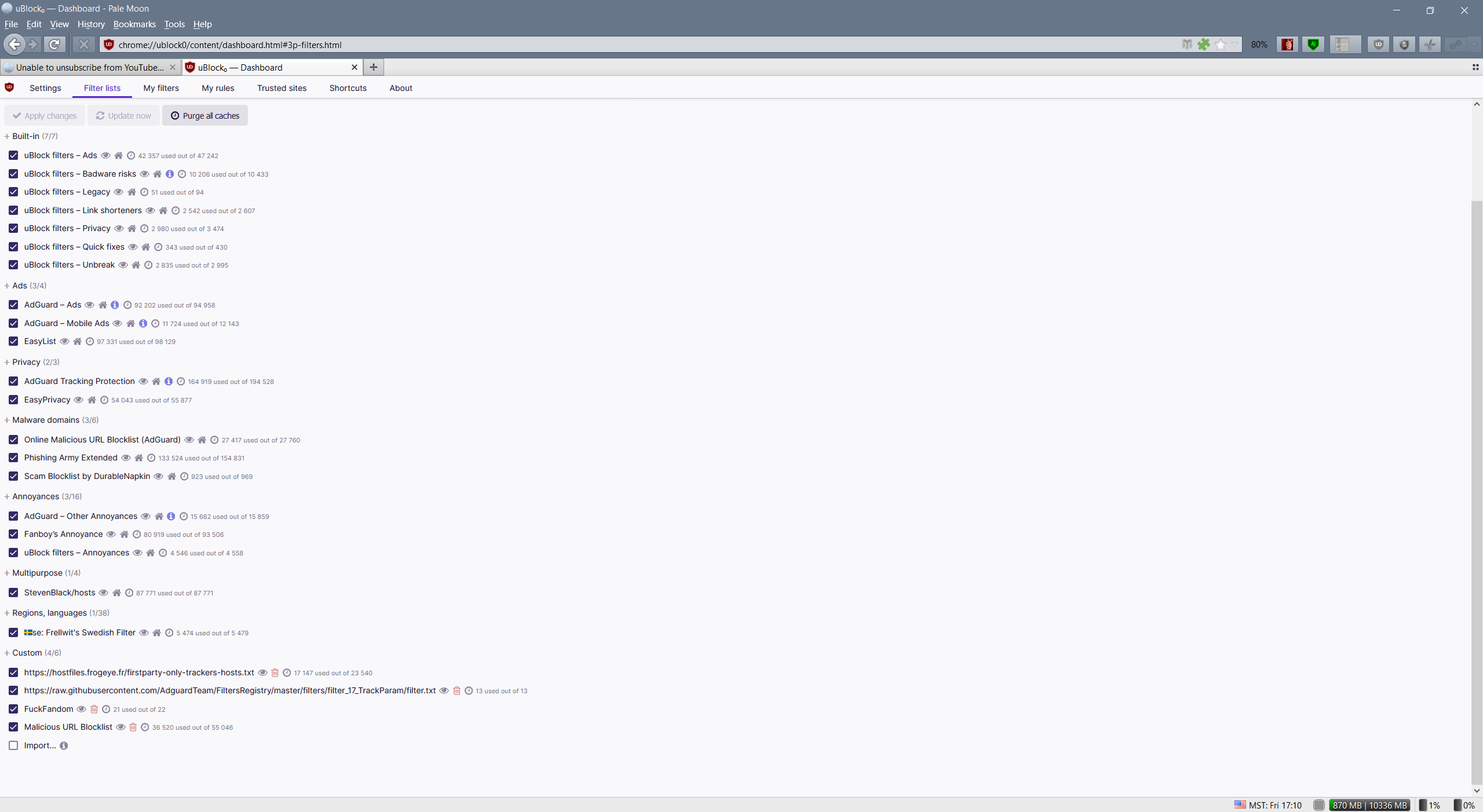The height and width of the screenshot is (812, 1483).
Task: Click the clock icon for Phishing Army Extended
Action: pyautogui.click(x=151, y=458)
